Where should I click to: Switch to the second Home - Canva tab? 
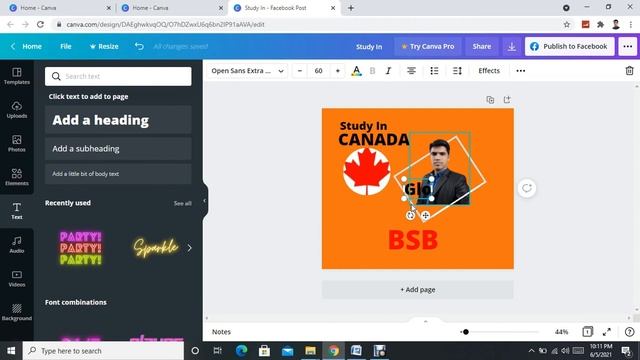(172, 8)
